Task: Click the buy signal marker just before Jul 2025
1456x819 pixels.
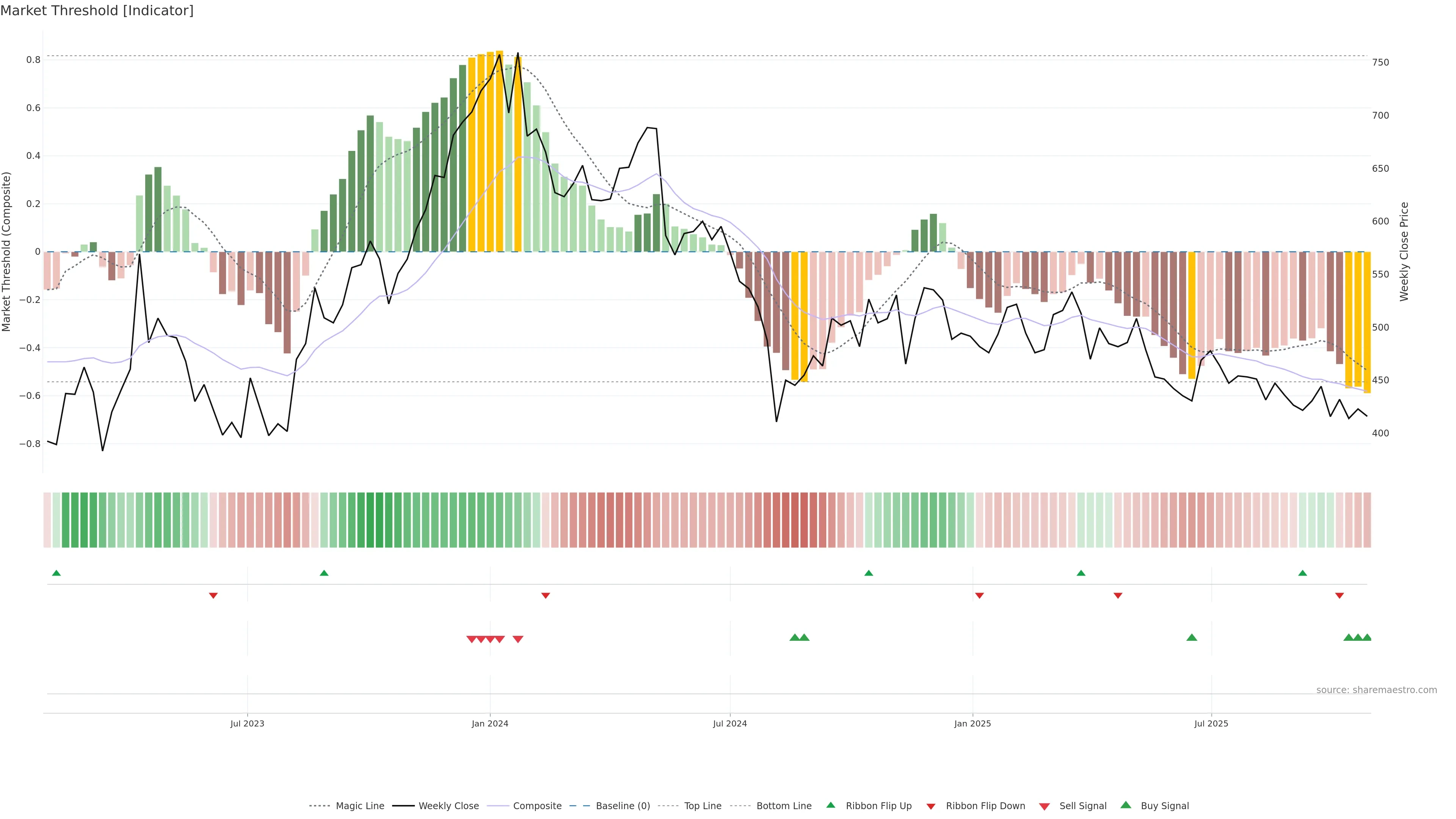Action: click(x=1191, y=637)
